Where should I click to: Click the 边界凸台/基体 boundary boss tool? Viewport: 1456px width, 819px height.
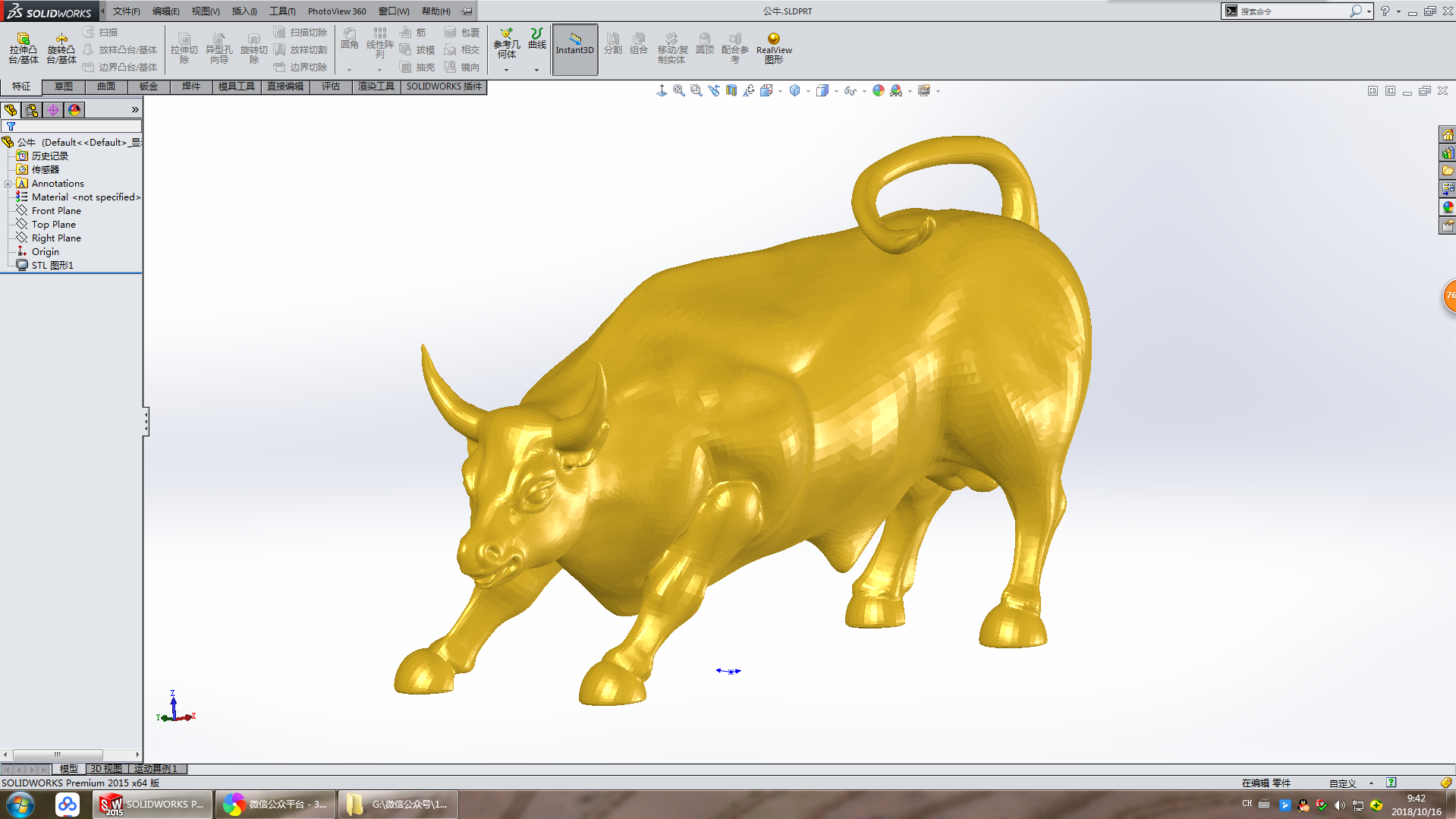(120, 68)
